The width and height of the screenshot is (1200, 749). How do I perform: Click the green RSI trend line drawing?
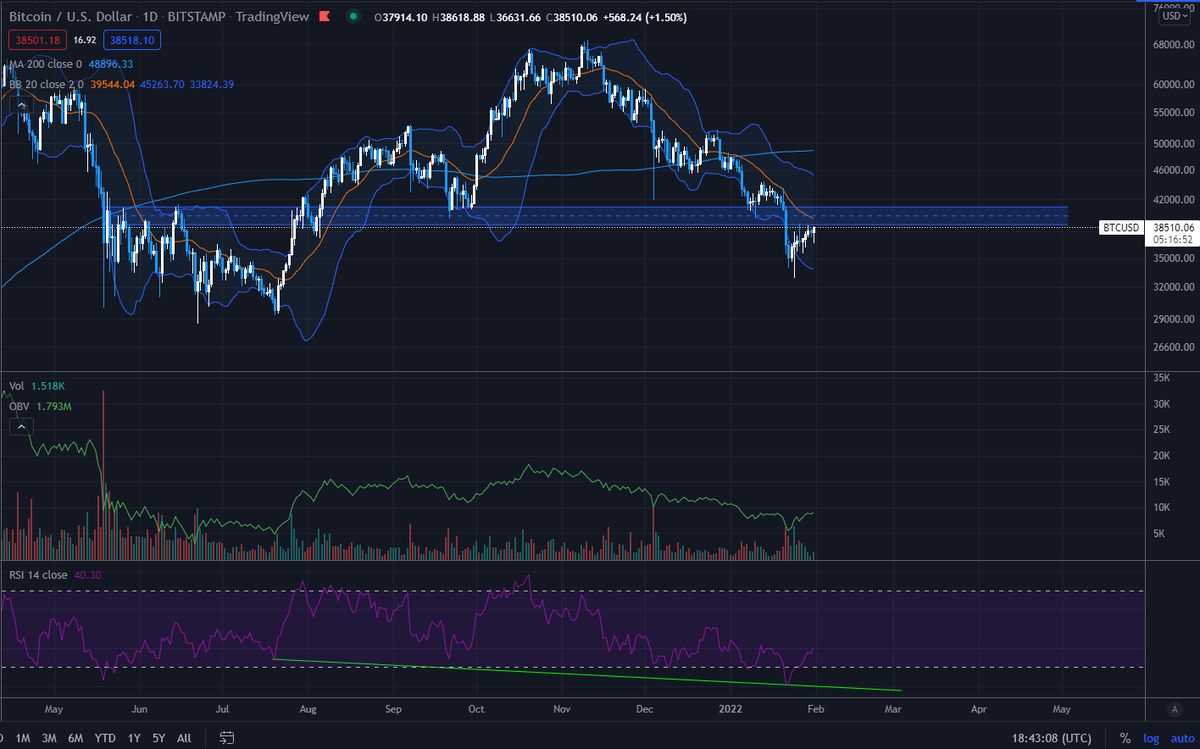588,675
